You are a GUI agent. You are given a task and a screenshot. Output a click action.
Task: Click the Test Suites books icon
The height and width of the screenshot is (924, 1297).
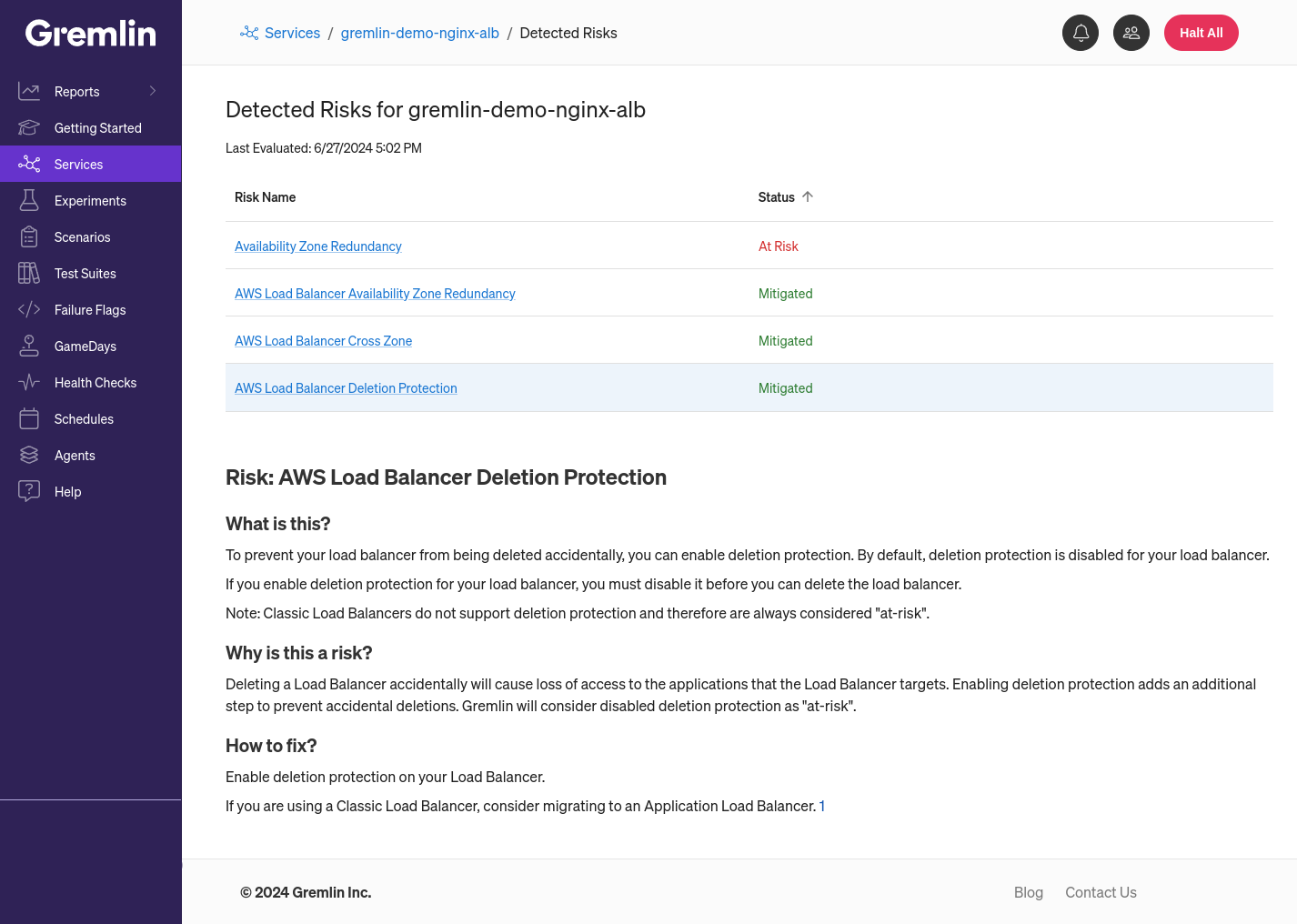(29, 273)
